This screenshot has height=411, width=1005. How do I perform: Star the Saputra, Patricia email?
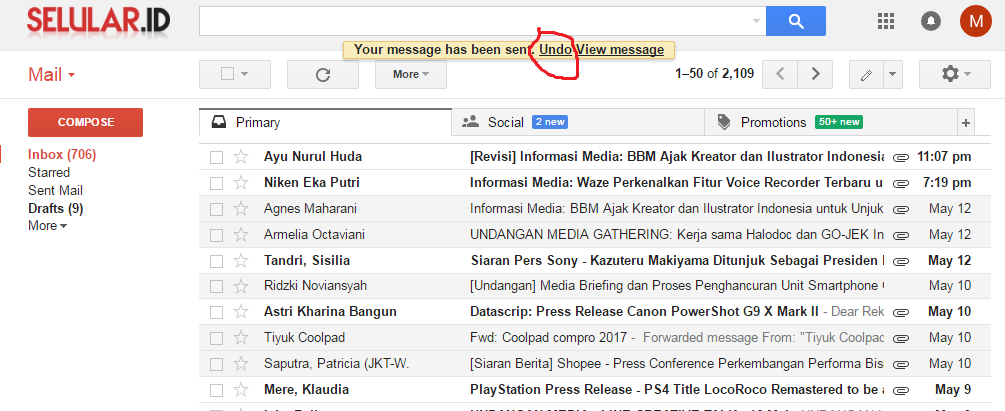(x=241, y=364)
